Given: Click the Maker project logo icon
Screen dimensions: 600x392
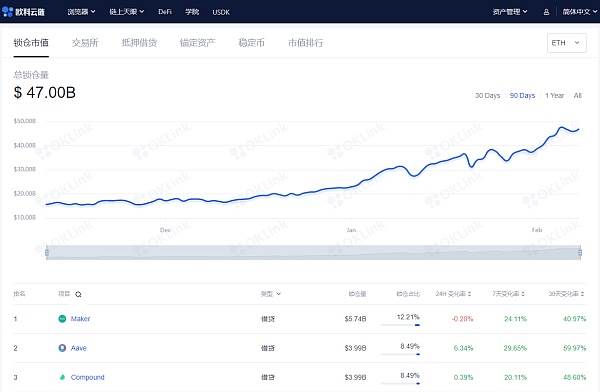Looking at the screenshot, I should tap(62, 318).
